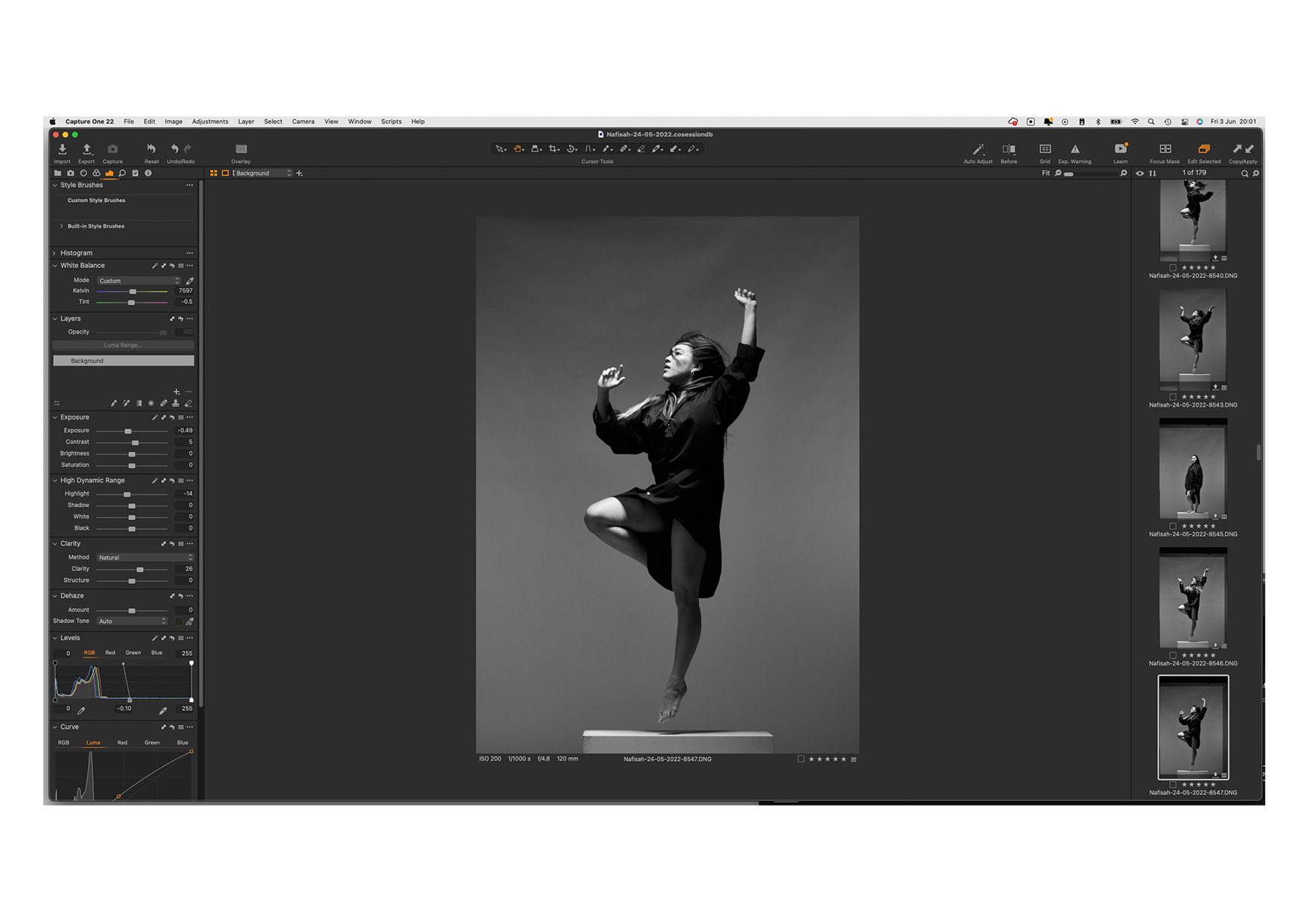Select the Draw Mask brush in Layers

(113, 403)
